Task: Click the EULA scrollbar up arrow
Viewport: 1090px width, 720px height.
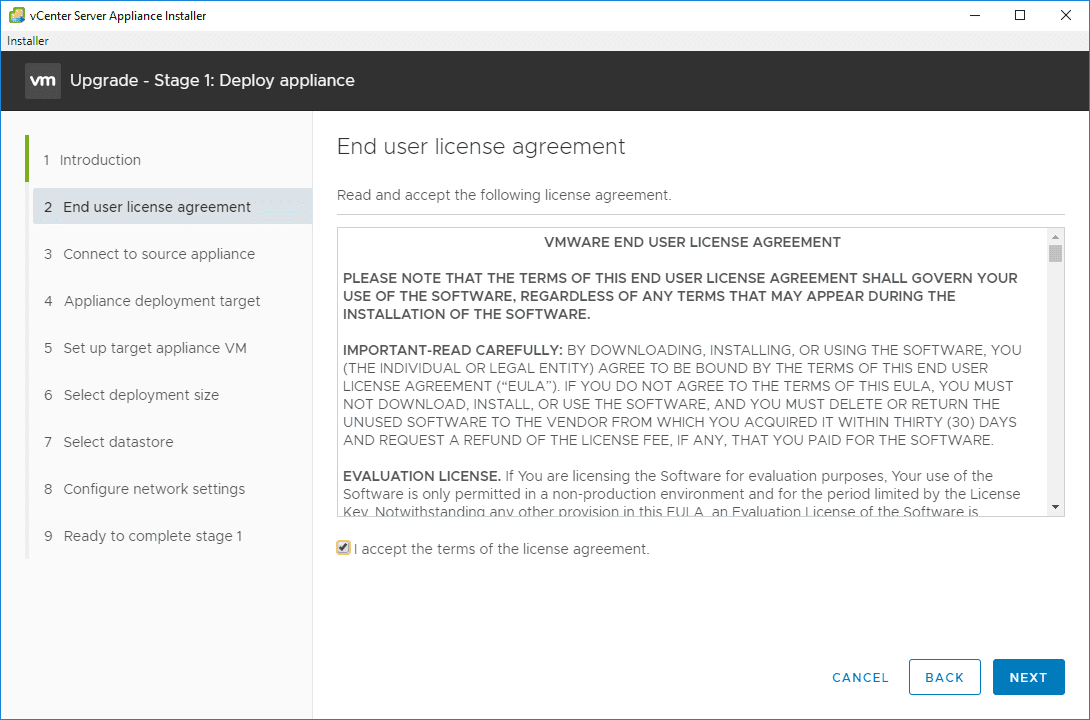Action: tap(1056, 237)
